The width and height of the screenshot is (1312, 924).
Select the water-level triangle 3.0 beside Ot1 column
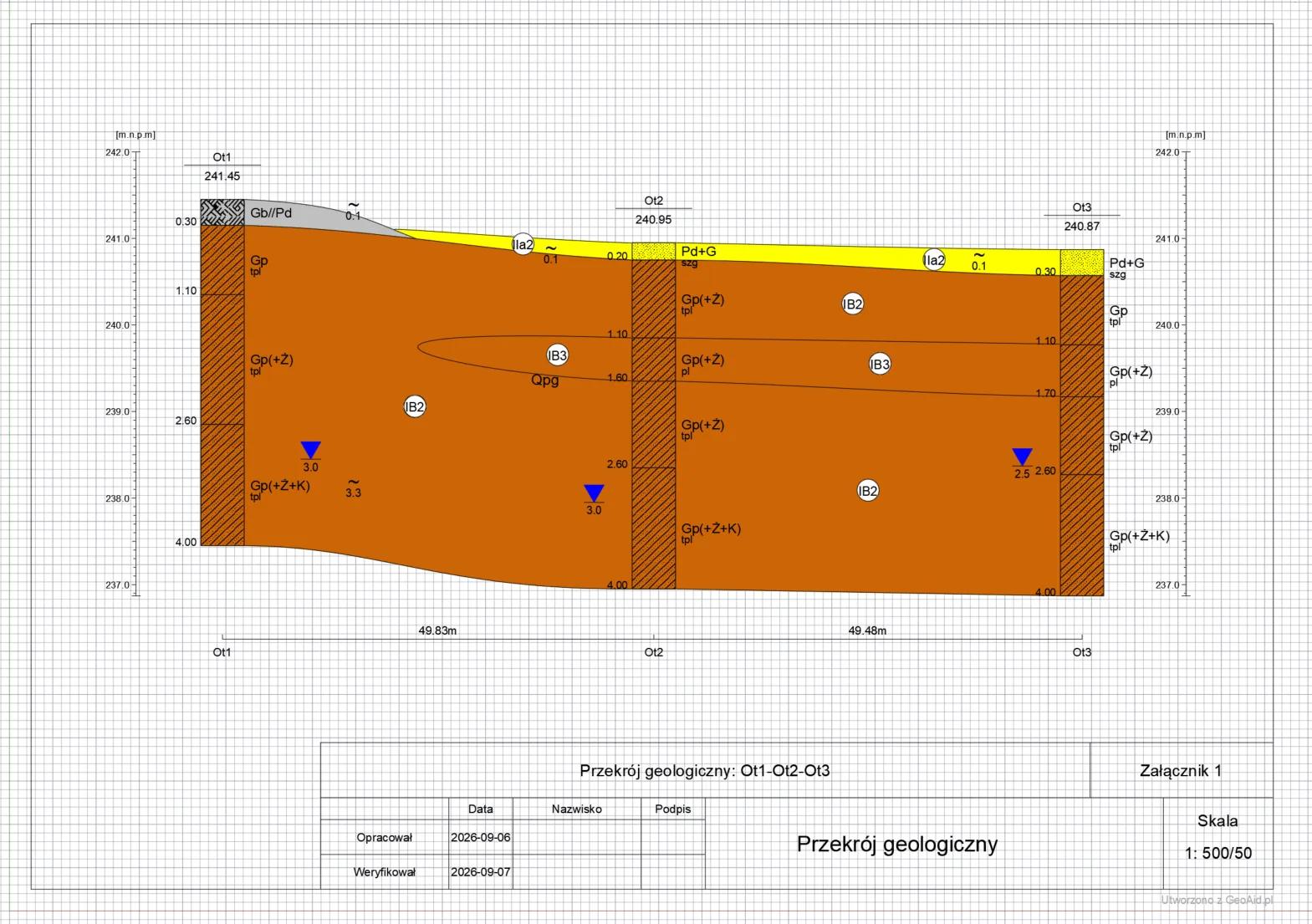[310, 450]
